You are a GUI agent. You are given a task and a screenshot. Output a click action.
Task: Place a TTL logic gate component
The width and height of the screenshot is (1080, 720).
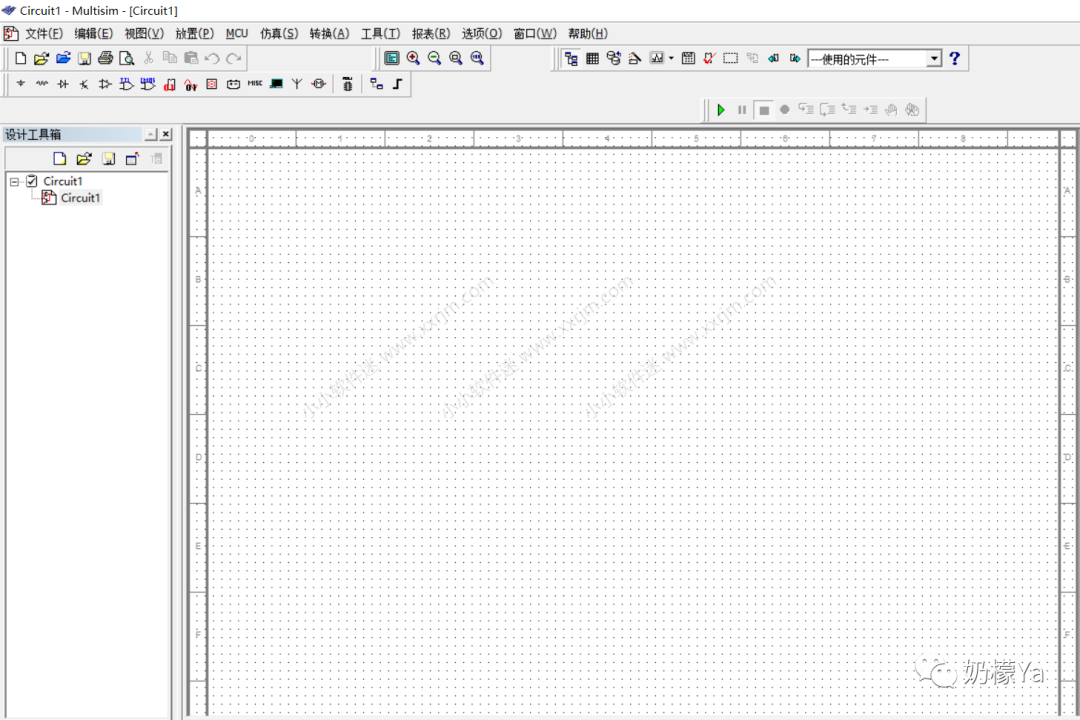(127, 84)
